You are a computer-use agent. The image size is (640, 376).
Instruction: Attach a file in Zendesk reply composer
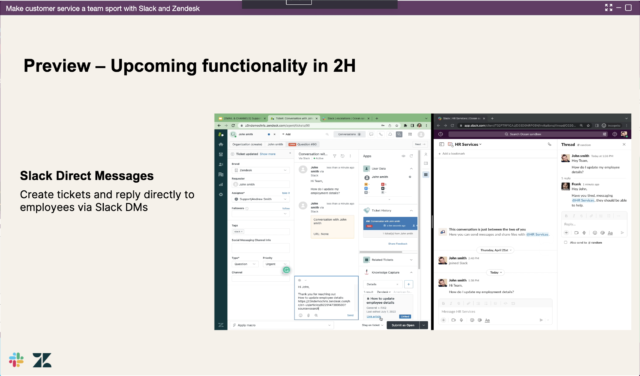point(309,315)
